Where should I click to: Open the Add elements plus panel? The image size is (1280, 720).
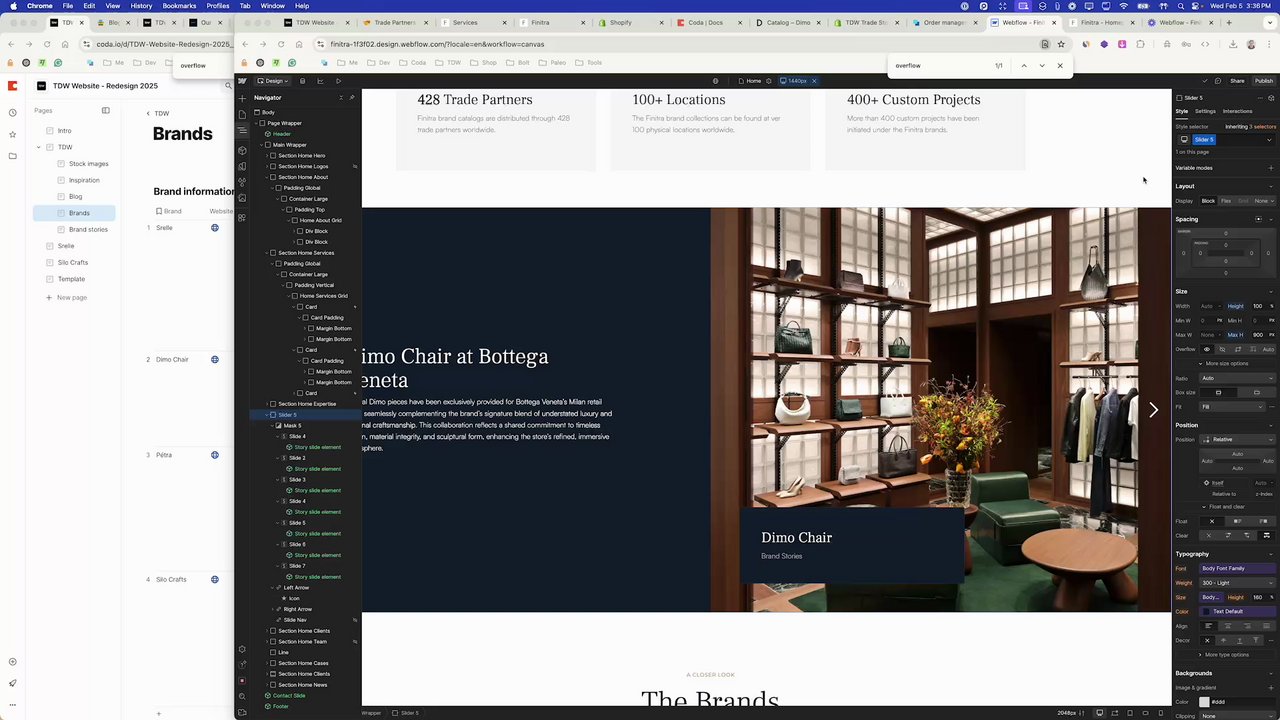point(242,98)
